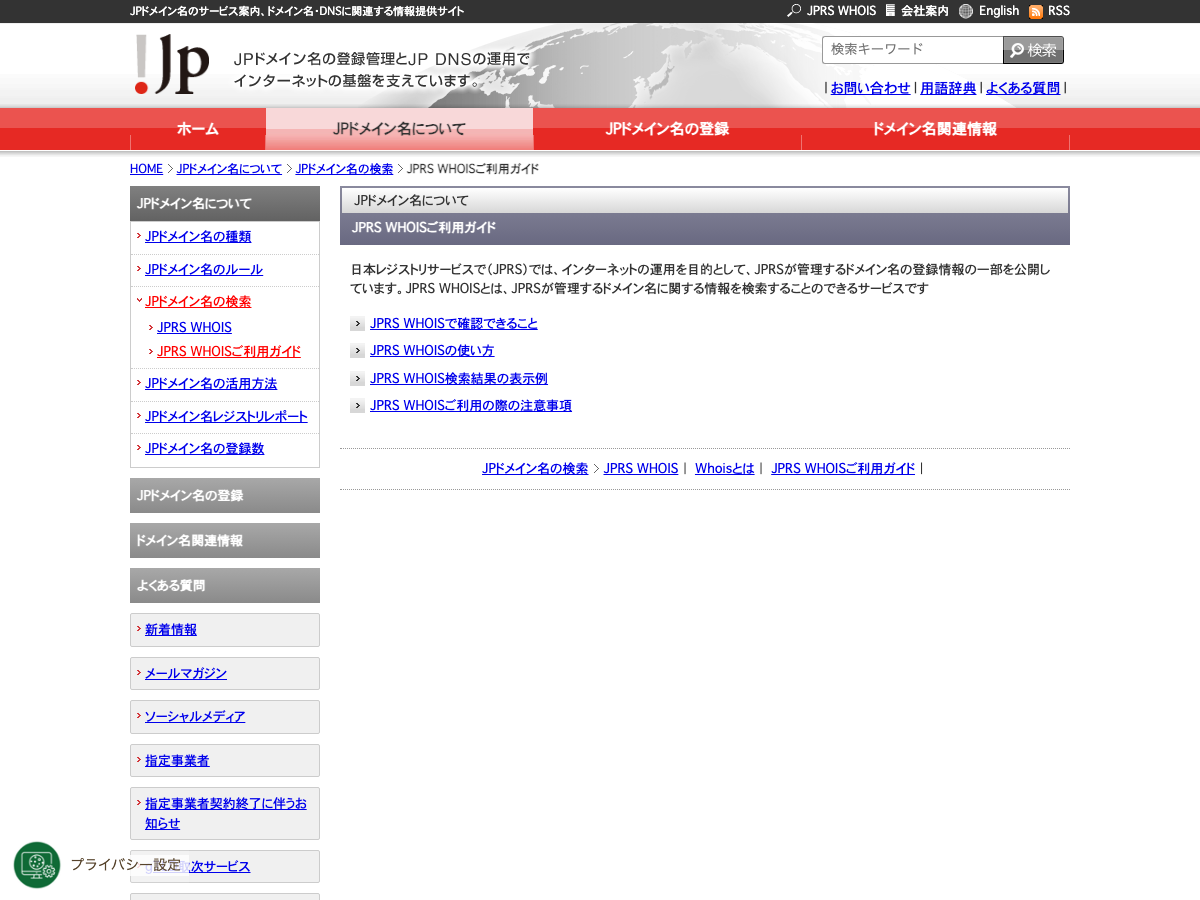Switch to English site

(999, 11)
